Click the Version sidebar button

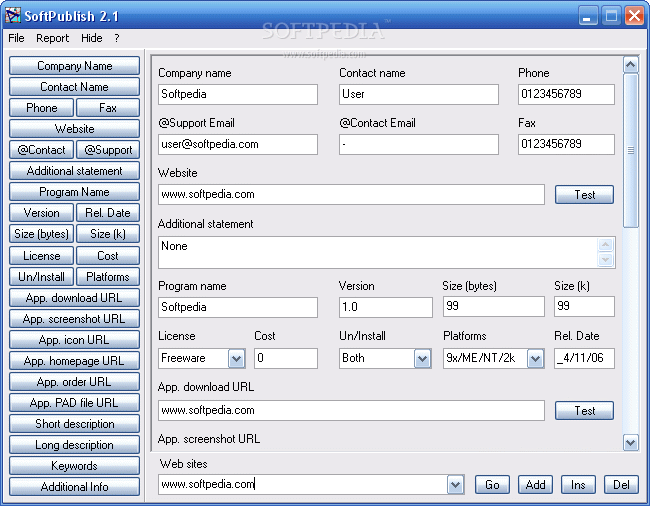click(41, 213)
